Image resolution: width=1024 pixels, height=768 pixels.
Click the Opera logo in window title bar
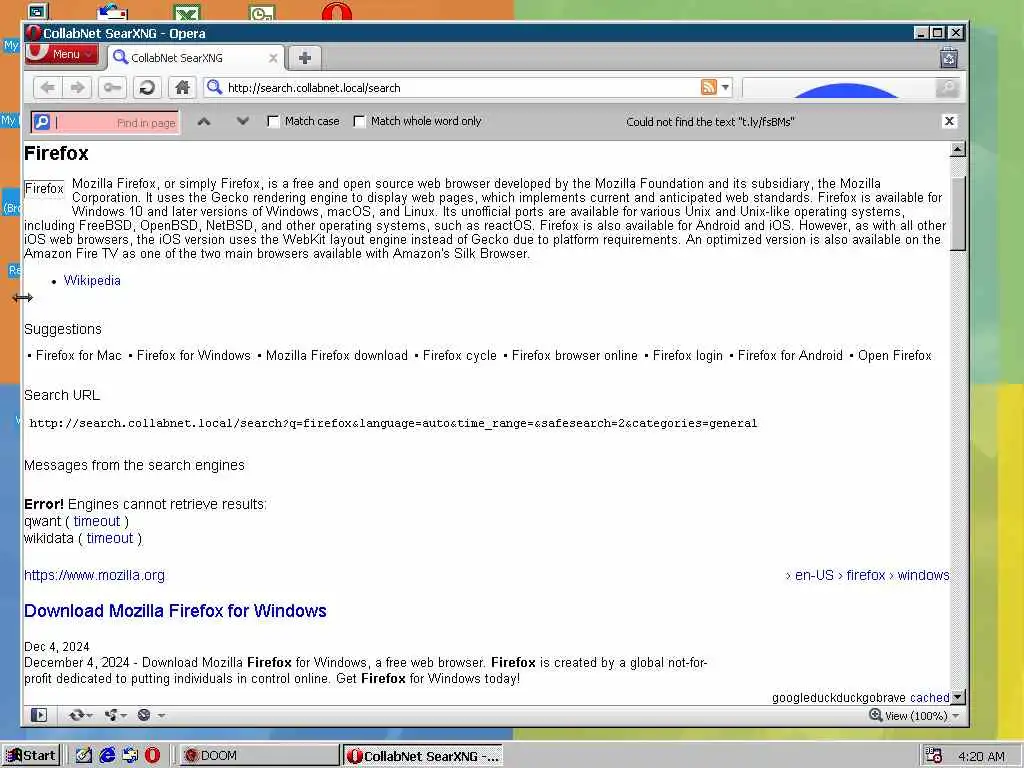33,33
